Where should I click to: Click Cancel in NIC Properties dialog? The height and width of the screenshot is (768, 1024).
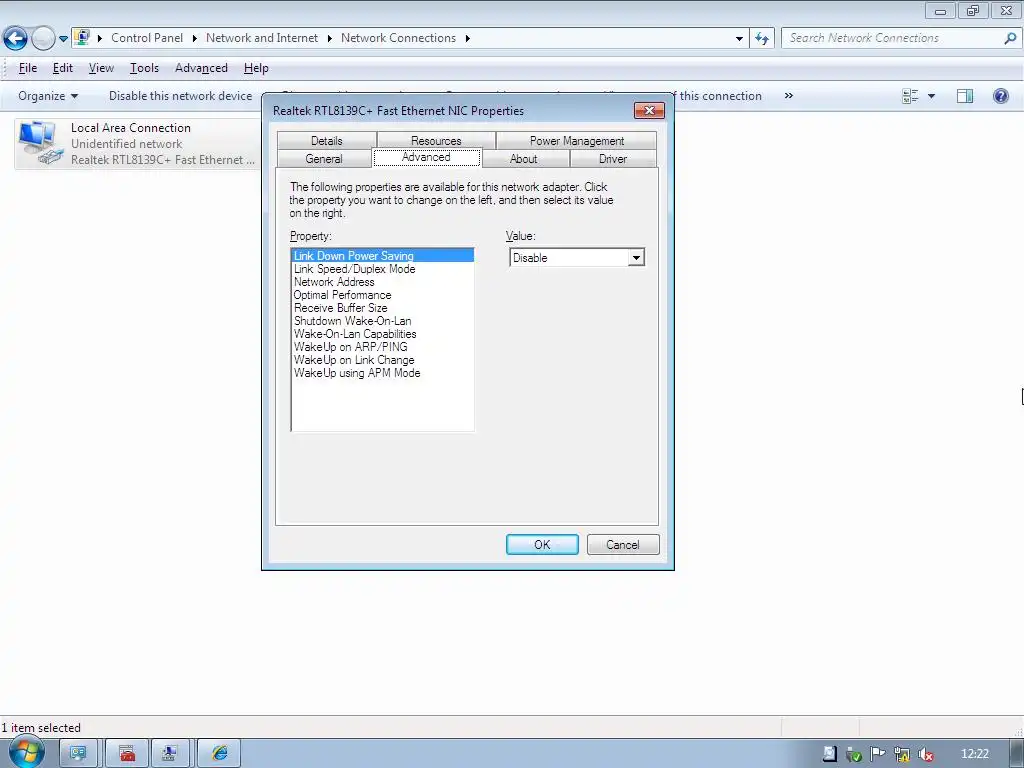[622, 545]
